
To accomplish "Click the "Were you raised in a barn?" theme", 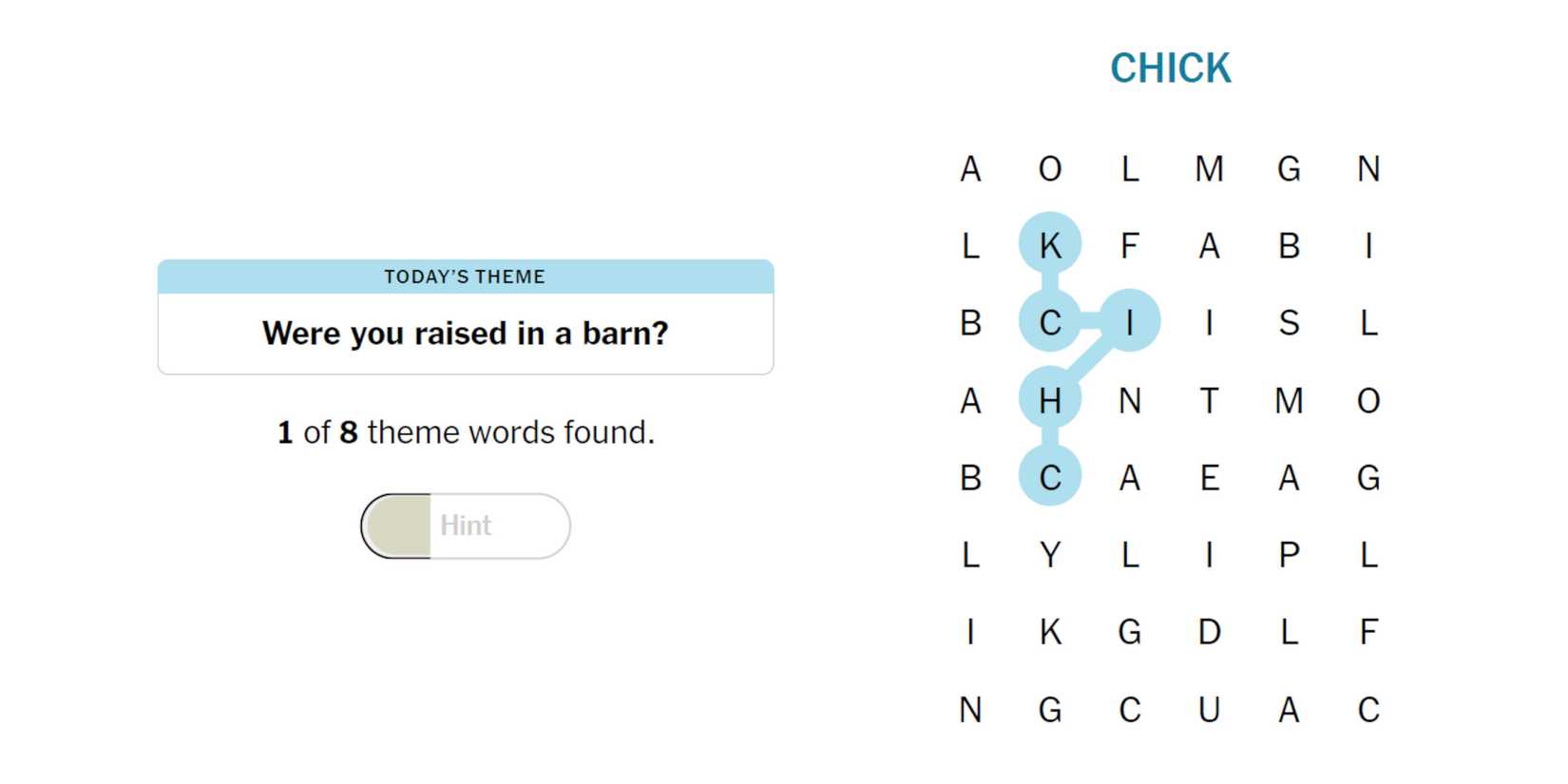I will pyautogui.click(x=465, y=334).
